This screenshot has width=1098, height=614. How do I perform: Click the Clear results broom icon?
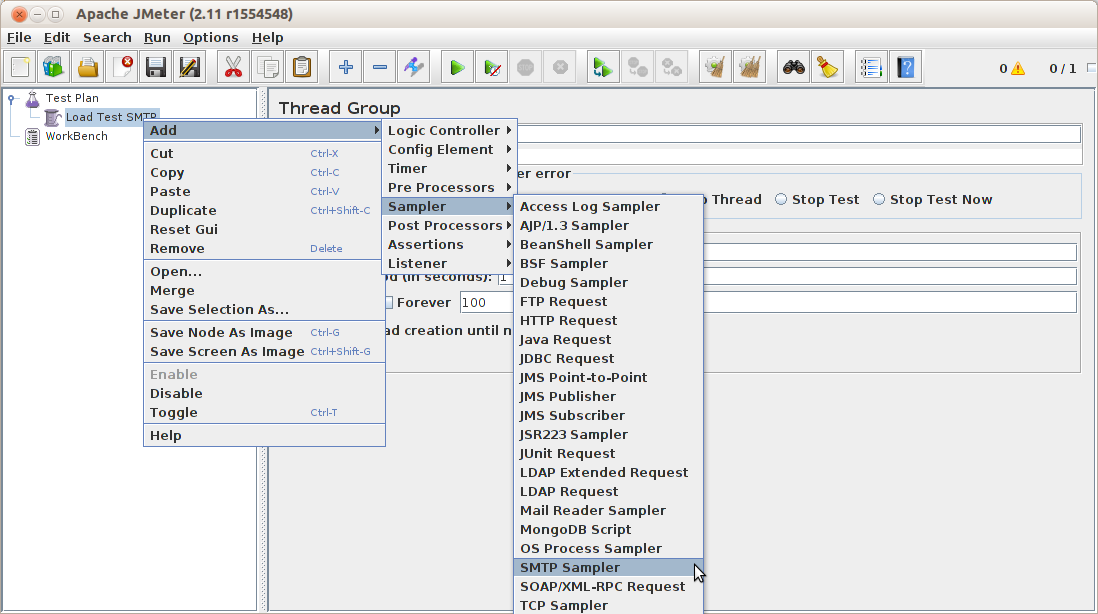click(x=715, y=68)
